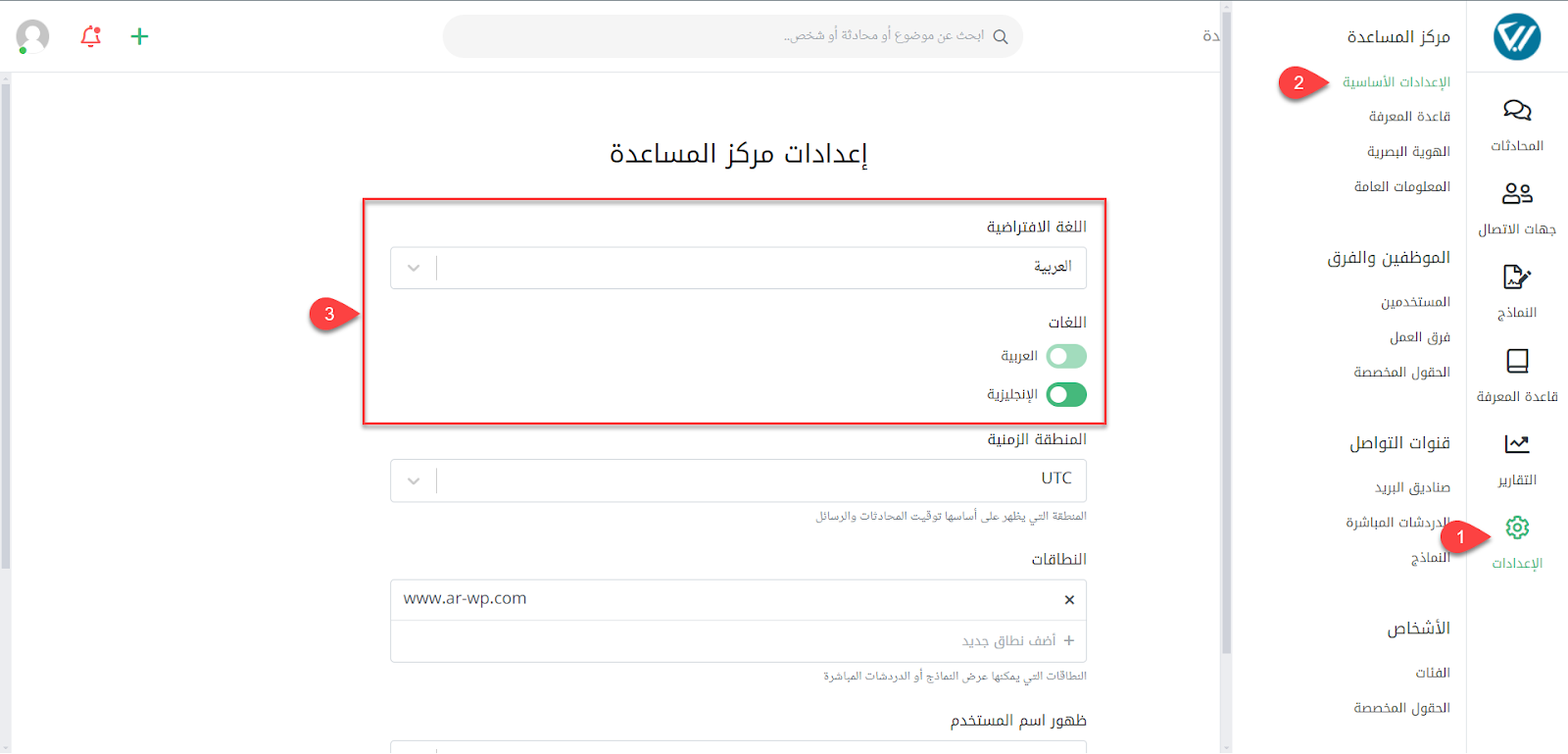View التقارير (reports) from the icon sidebar
Image resolution: width=1568 pixels, height=754 pixels.
1517,444
